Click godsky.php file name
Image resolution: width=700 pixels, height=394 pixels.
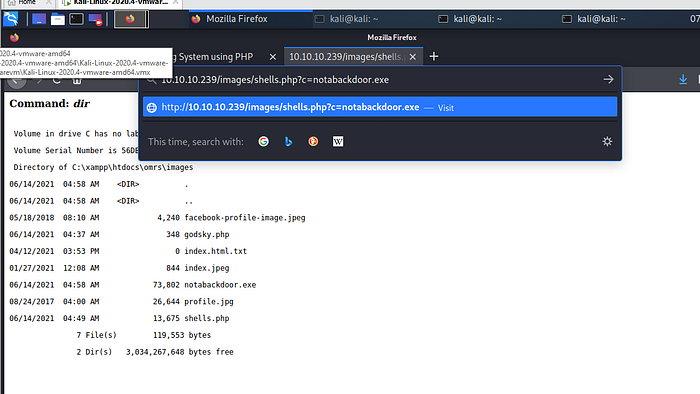click(207, 235)
